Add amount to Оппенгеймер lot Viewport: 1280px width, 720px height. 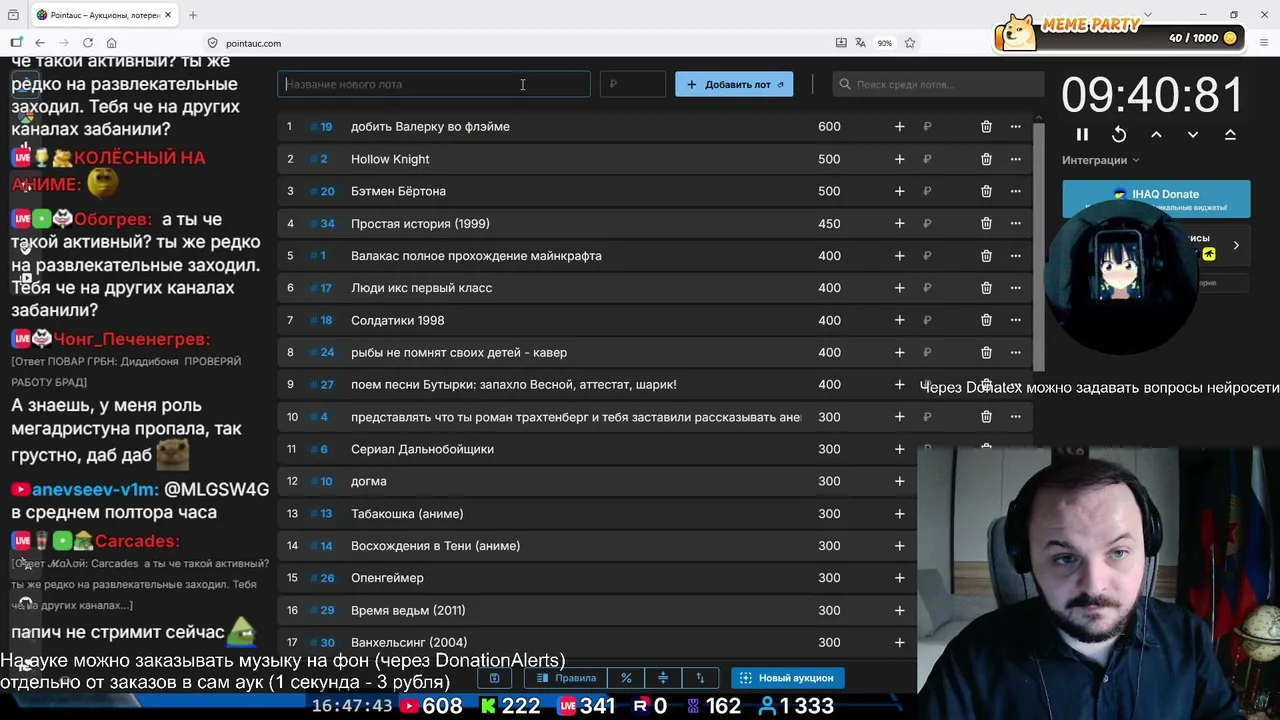point(899,578)
